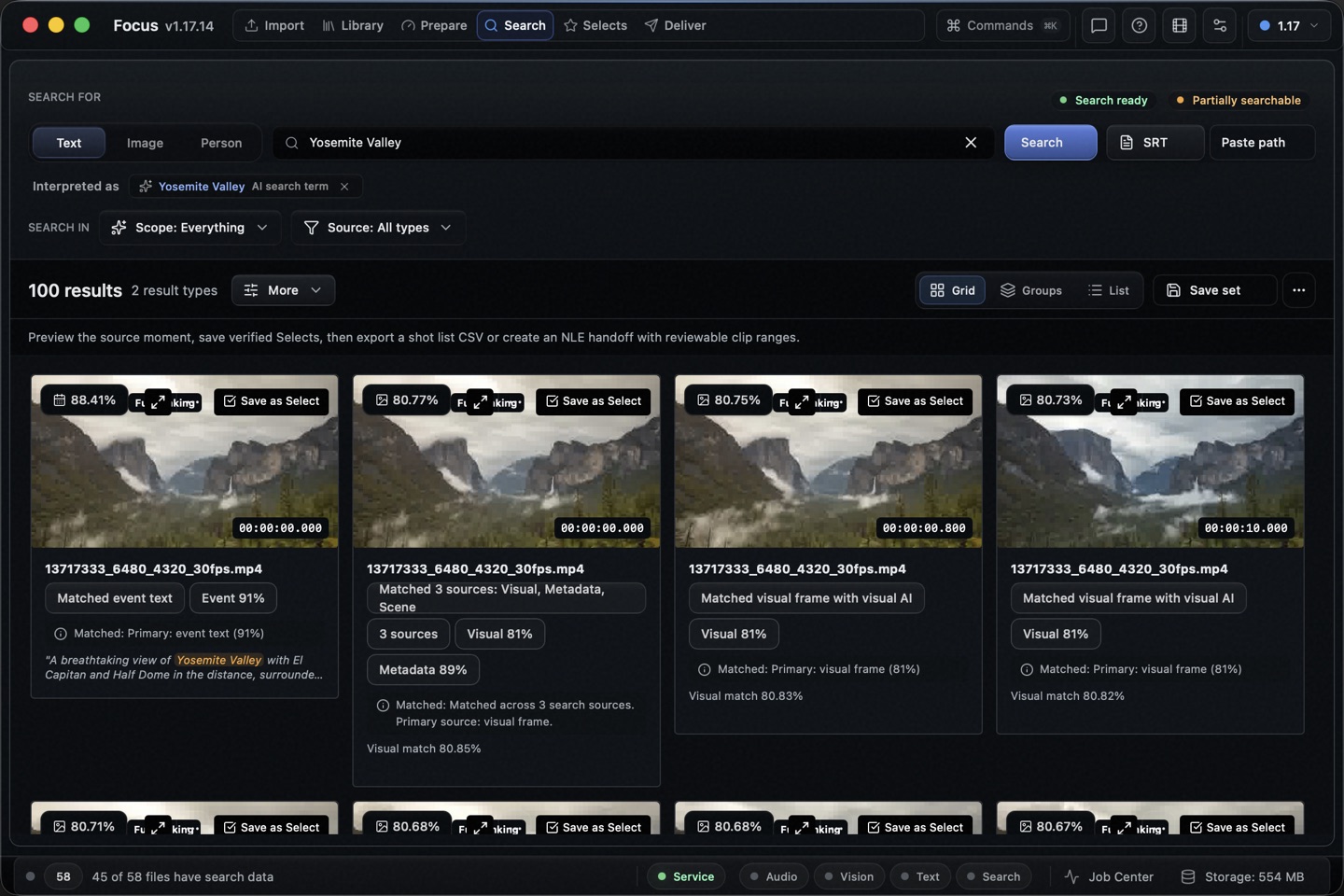Click the info icon beside event text match
The height and width of the screenshot is (896, 1344).
pyautogui.click(x=61, y=634)
